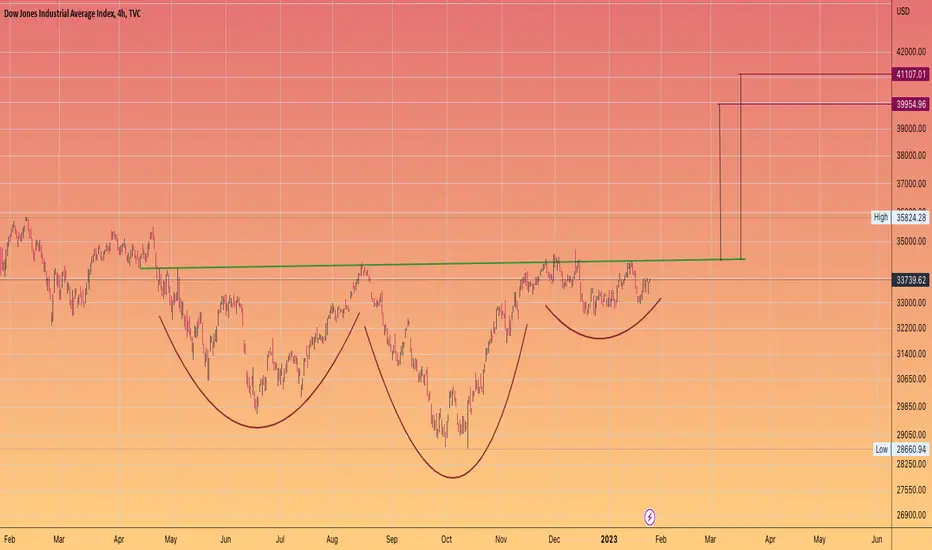Select the 39954.96 price target label
Viewport: 932px width, 550px height.
tap(911, 104)
